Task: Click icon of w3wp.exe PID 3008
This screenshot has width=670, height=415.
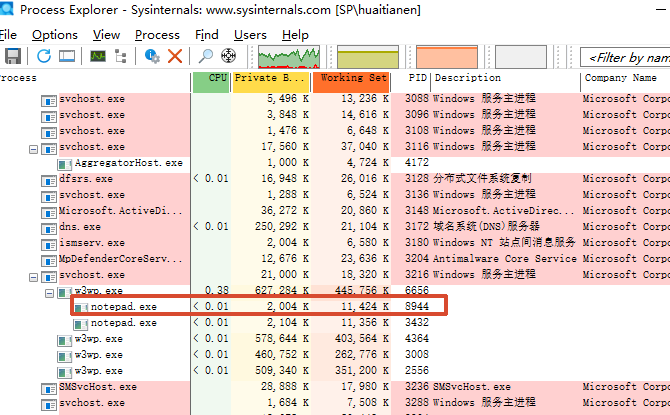Action: coord(65,357)
